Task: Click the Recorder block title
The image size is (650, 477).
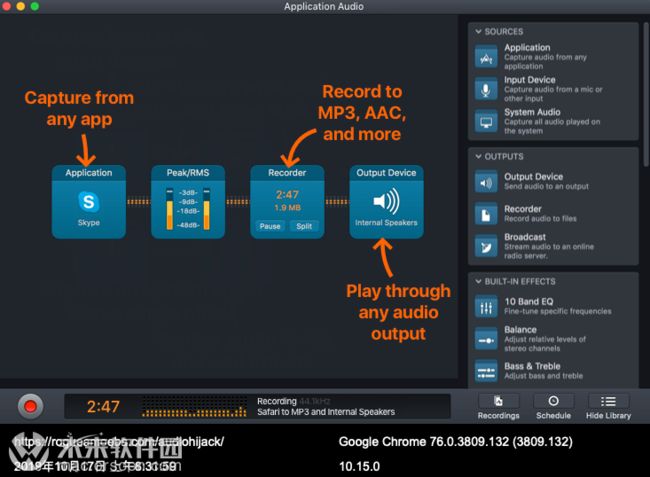Action: point(287,173)
